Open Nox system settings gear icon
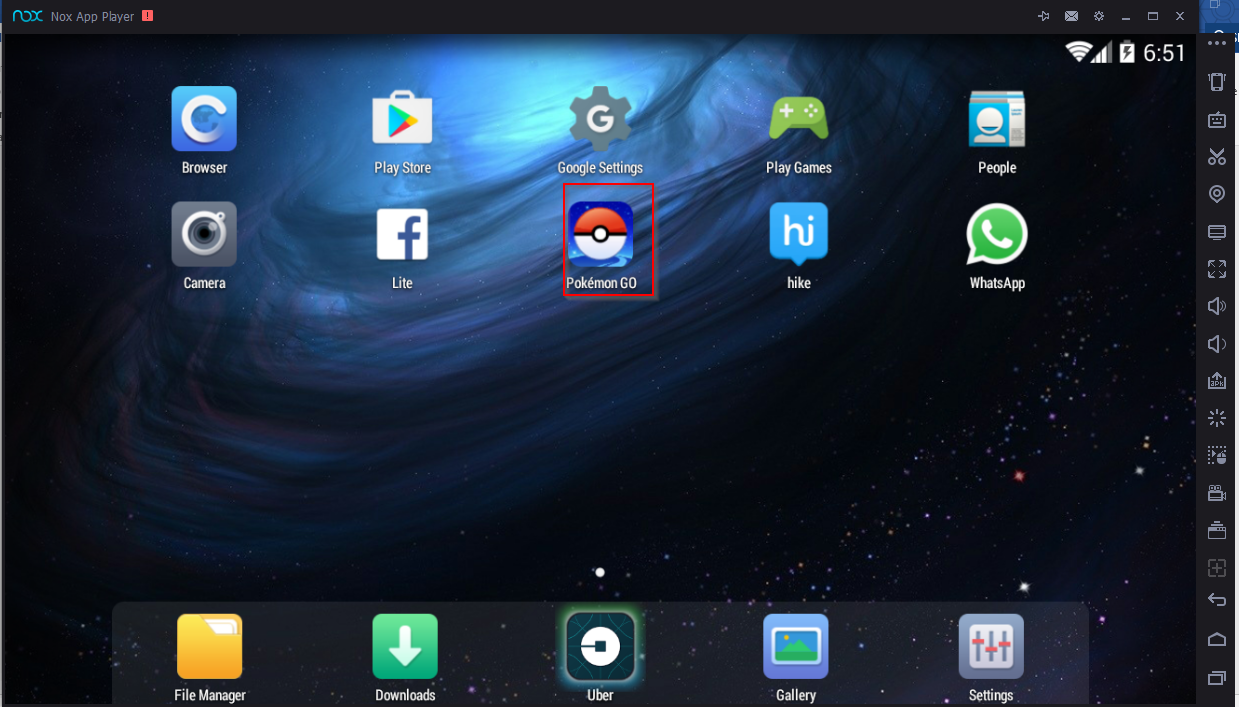The width and height of the screenshot is (1239, 707). (x=1099, y=16)
